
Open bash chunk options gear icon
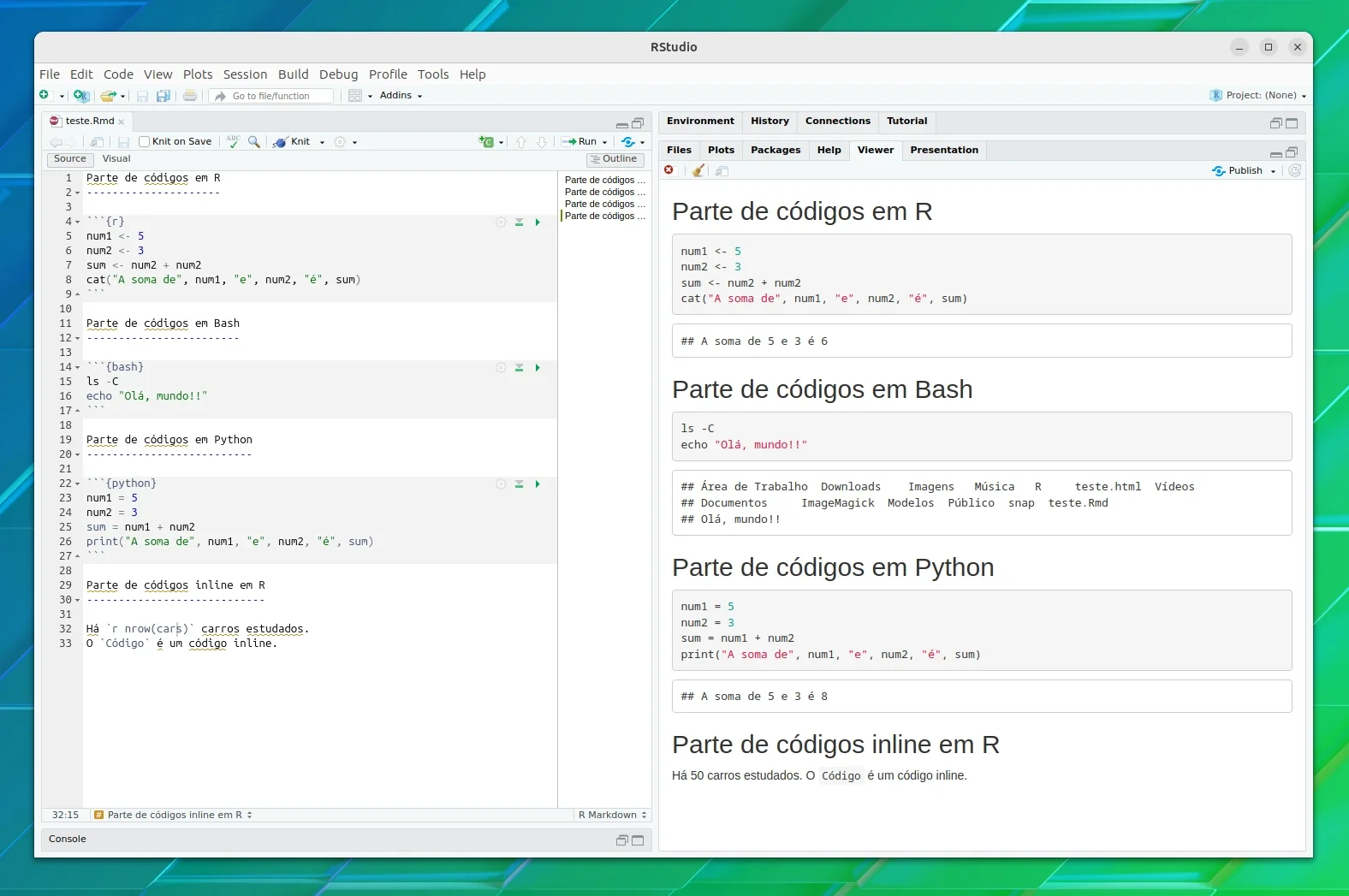(x=501, y=368)
